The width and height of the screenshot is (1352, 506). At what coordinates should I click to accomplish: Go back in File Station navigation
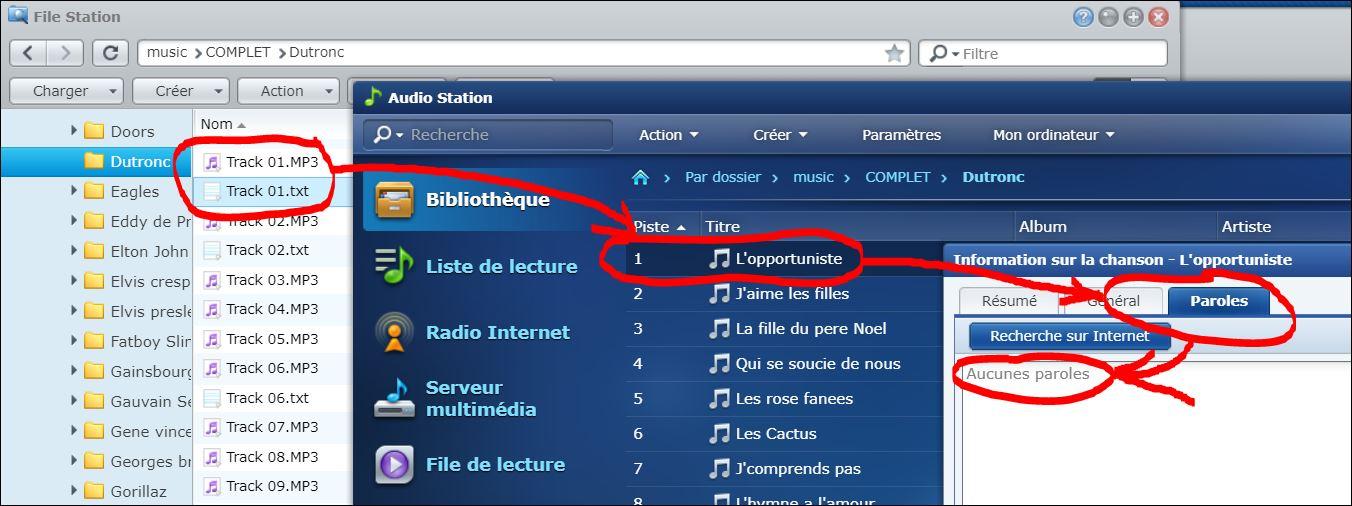(28, 53)
